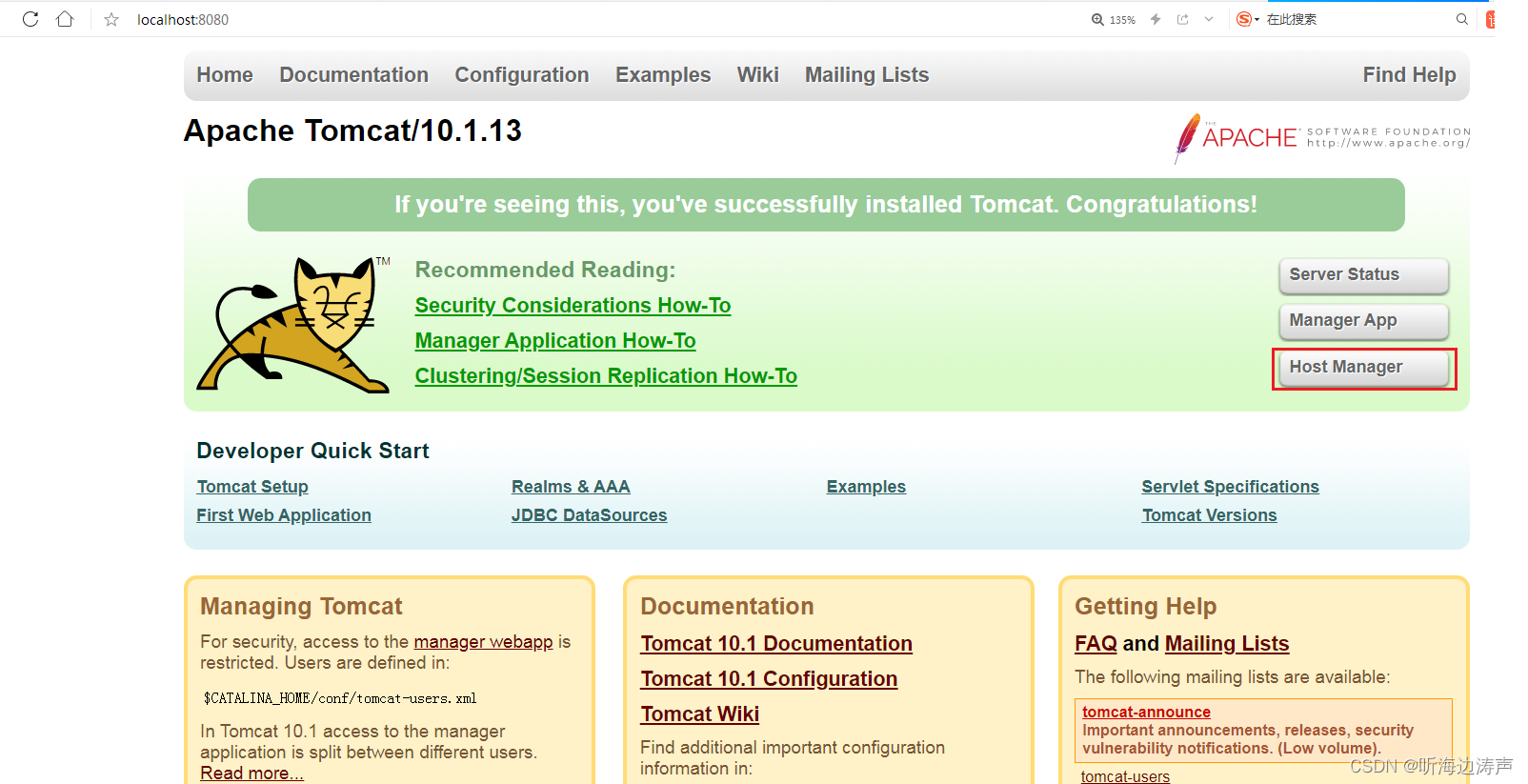
Task: Click the Manager App button
Action: [x=1363, y=320]
